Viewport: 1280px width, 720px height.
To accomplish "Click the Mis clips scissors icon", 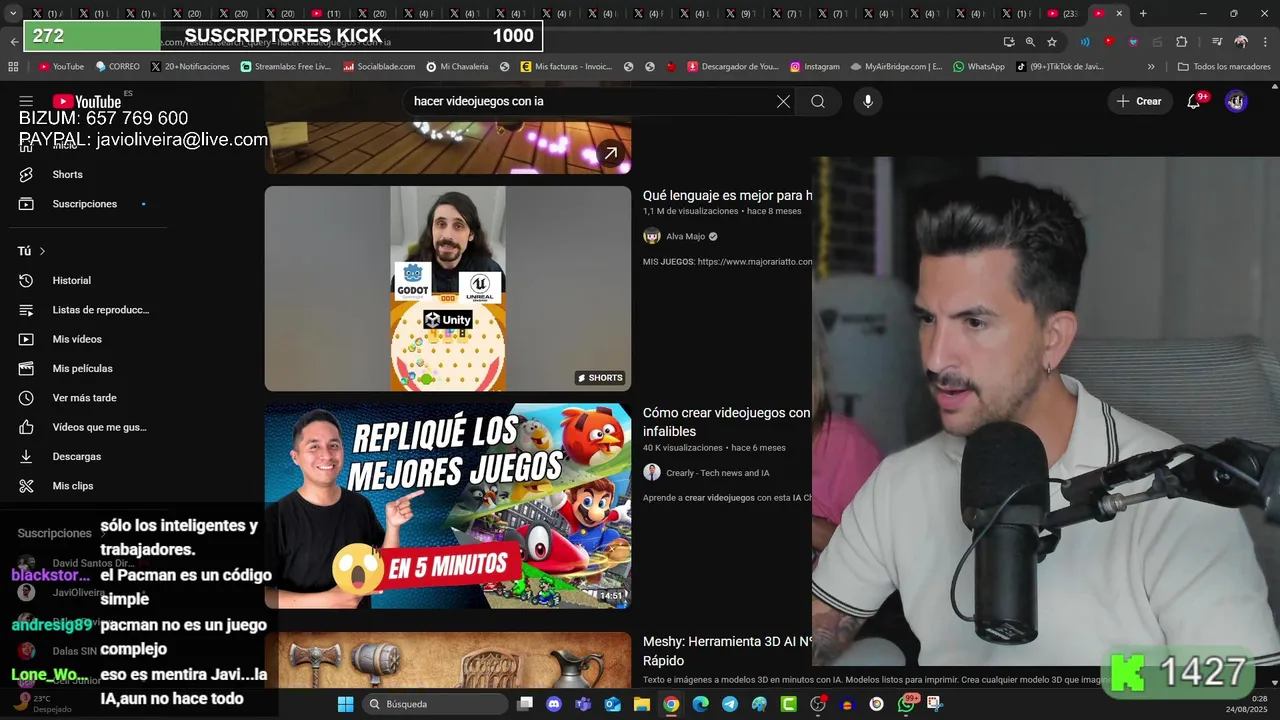I will tap(26, 486).
